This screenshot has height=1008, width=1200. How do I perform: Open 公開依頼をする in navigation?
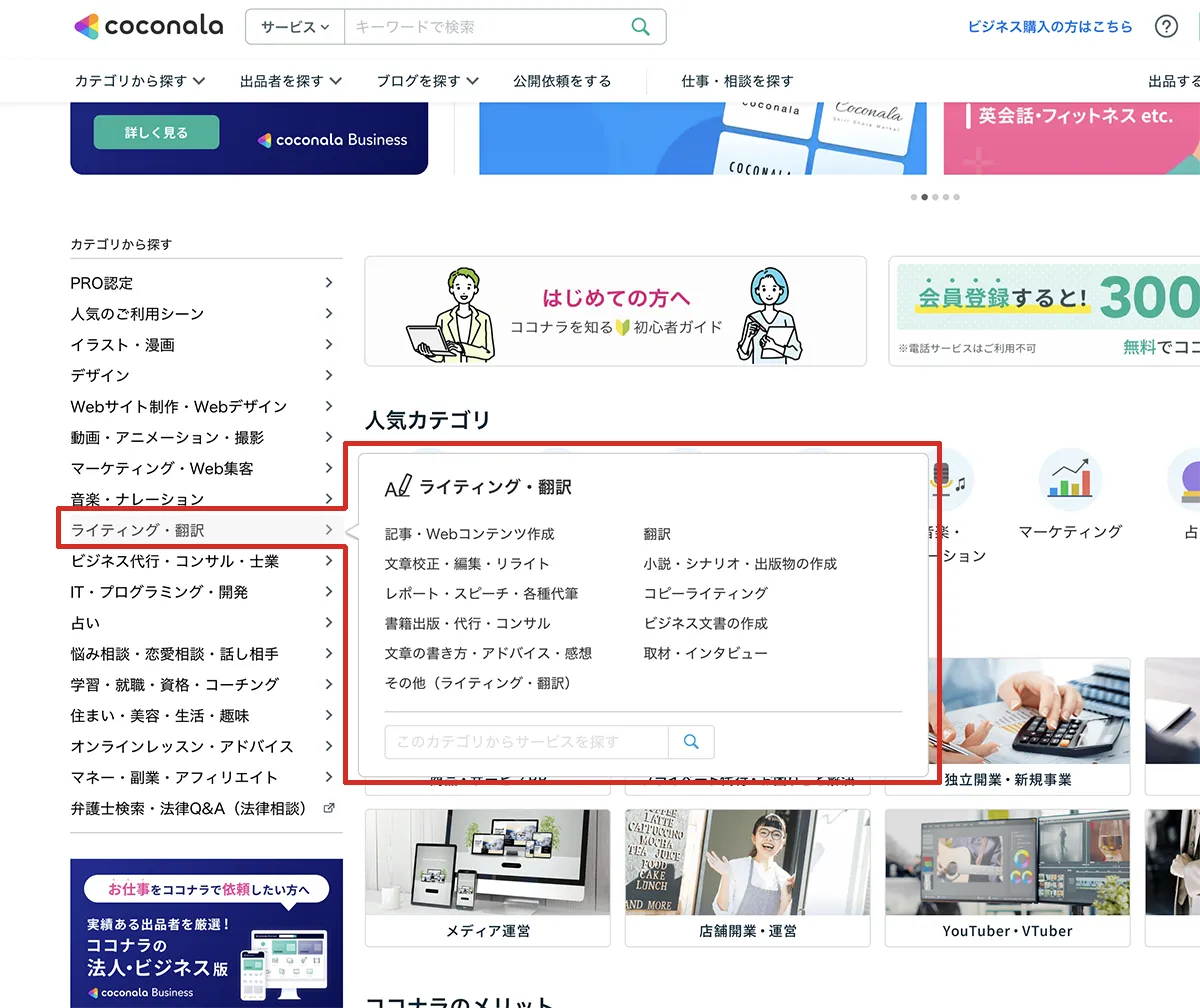click(x=562, y=81)
